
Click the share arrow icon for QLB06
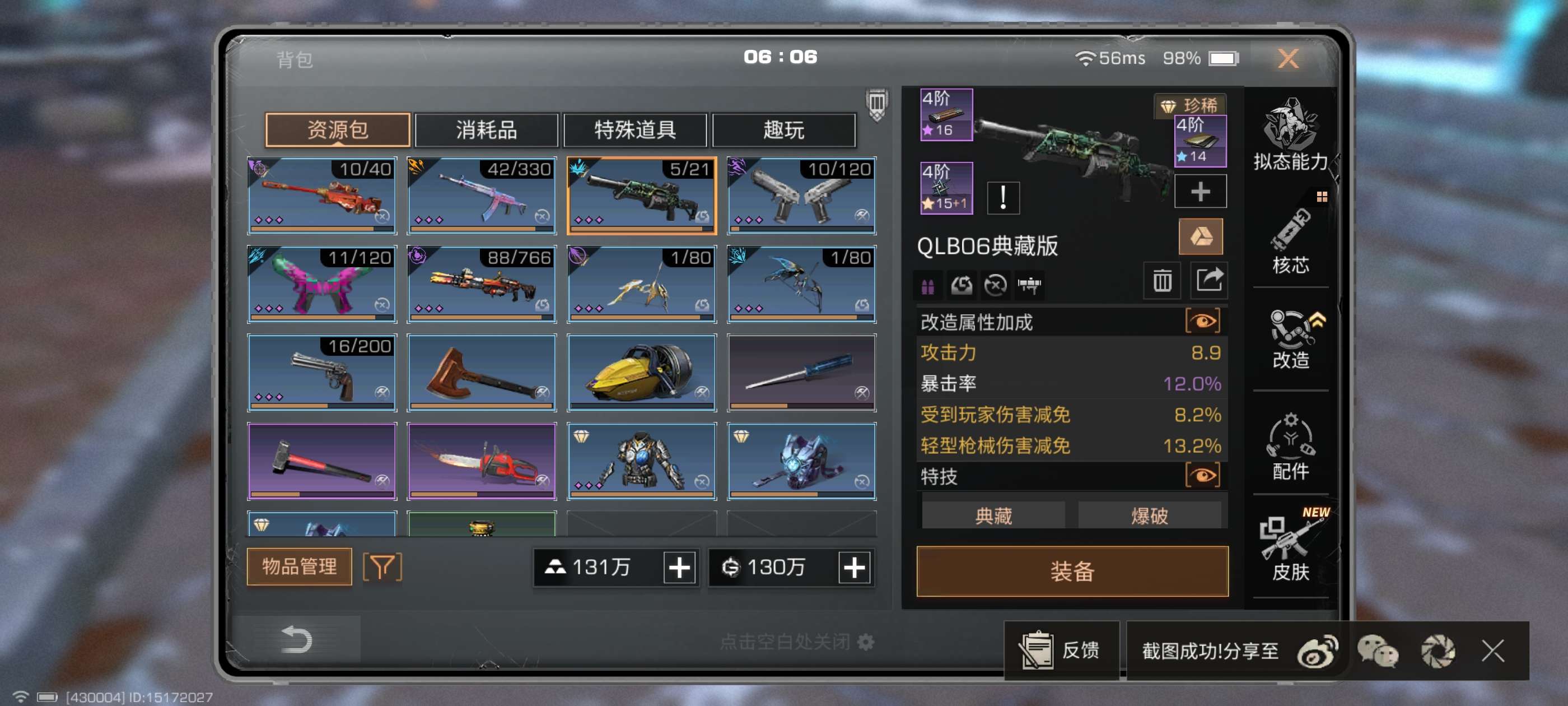[x=1208, y=281]
